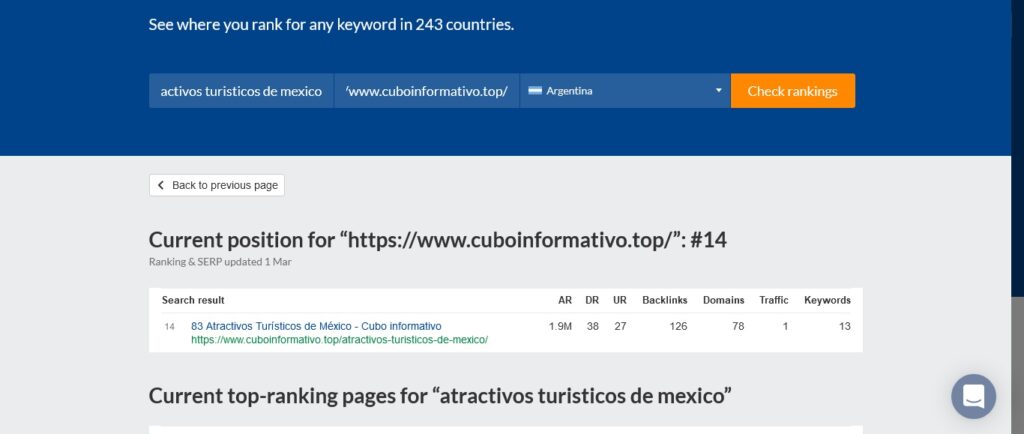Open the chat support bubble icon
The width and height of the screenshot is (1024, 434).
(973, 396)
